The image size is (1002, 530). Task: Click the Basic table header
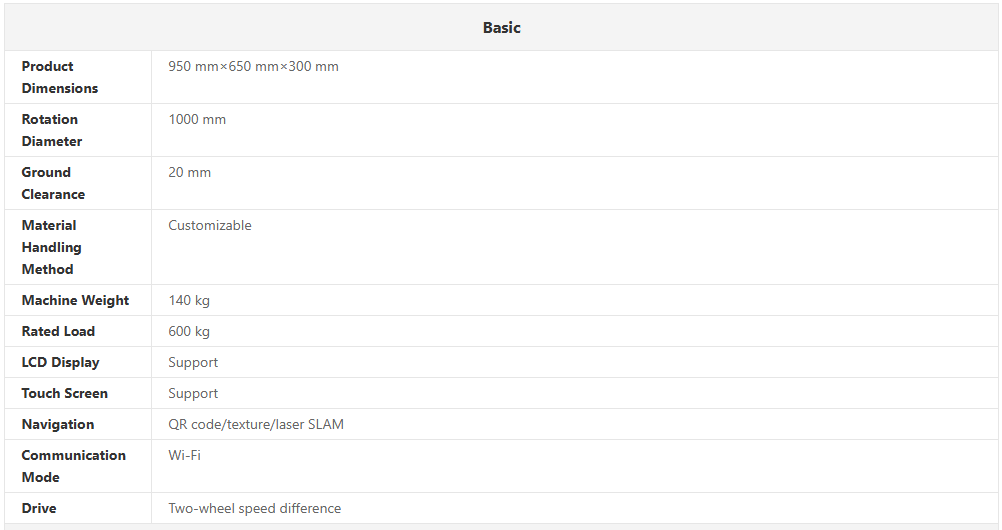point(501,28)
